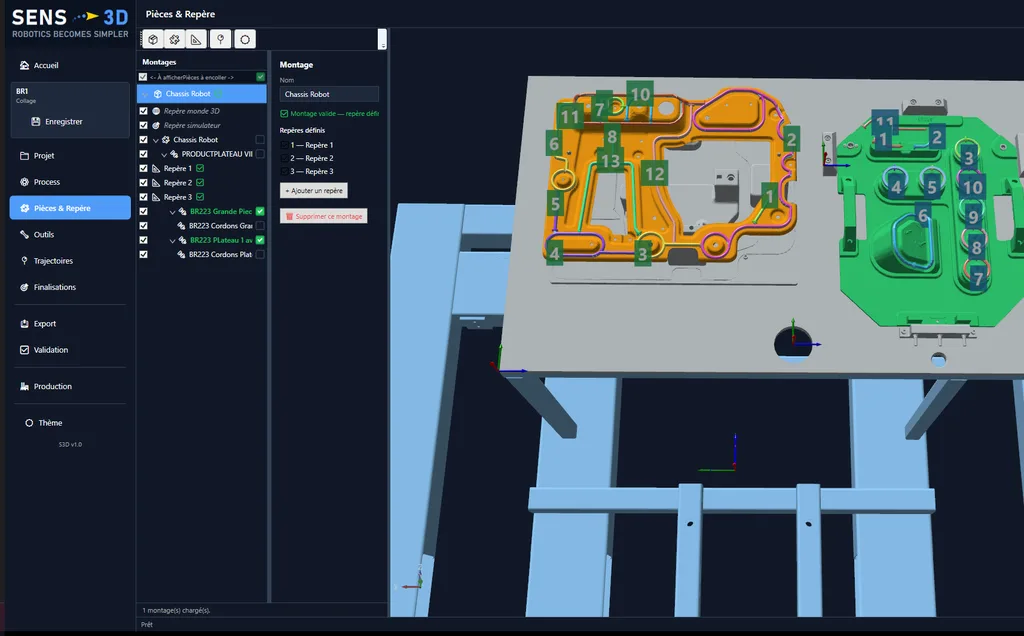Open the Outils section
The image size is (1024, 636).
70,234
